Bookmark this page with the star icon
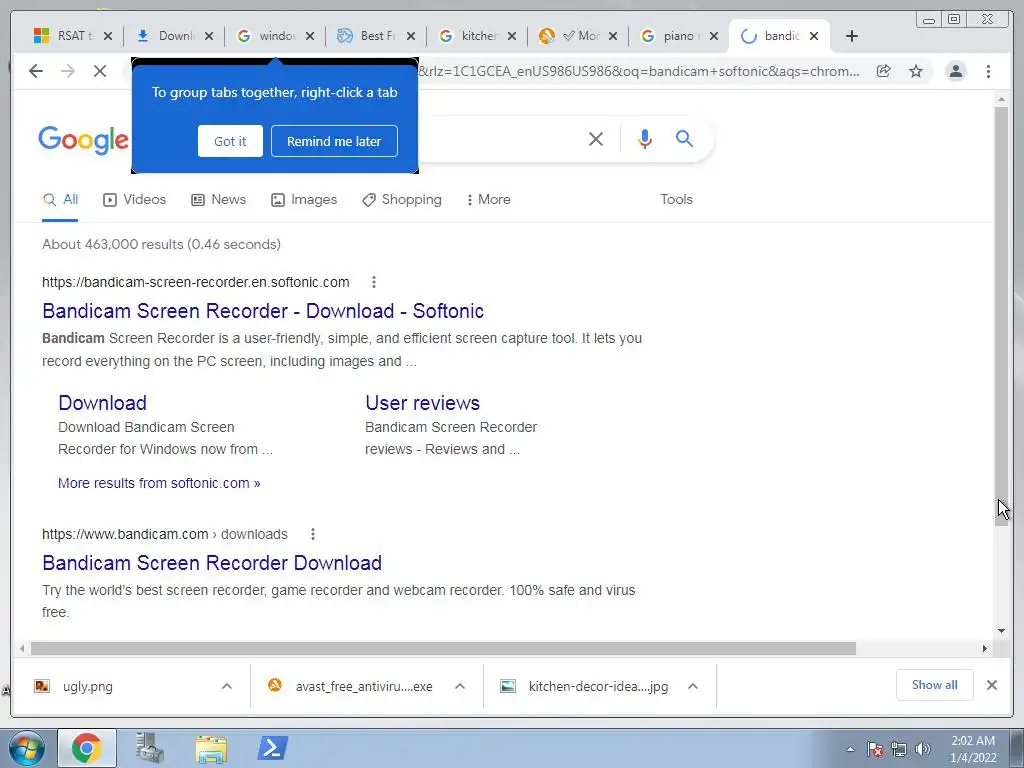 coord(916,71)
